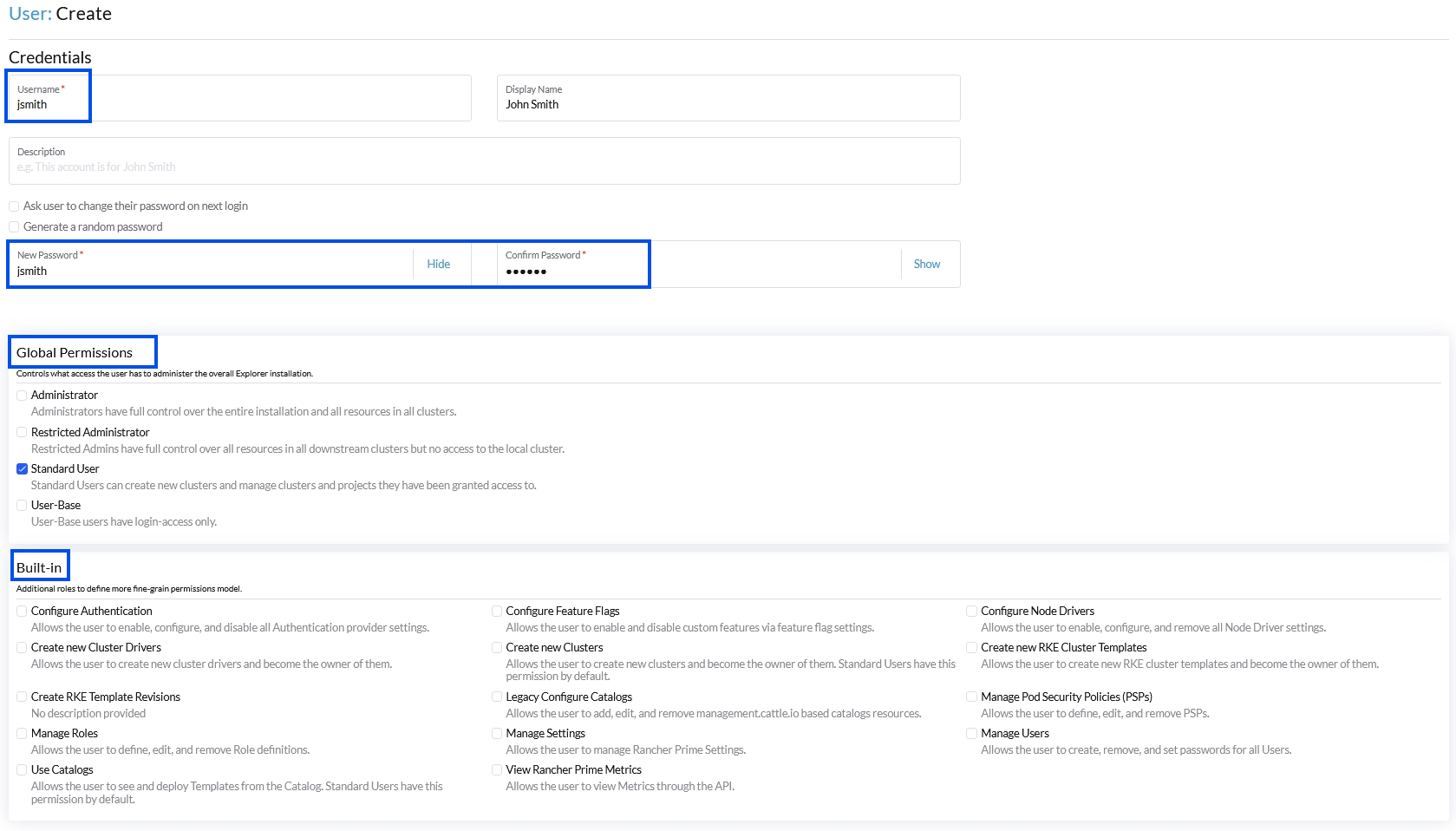Screen dimensions: 1456x831
Task: Tick Ask user to change password
Action: (14, 206)
